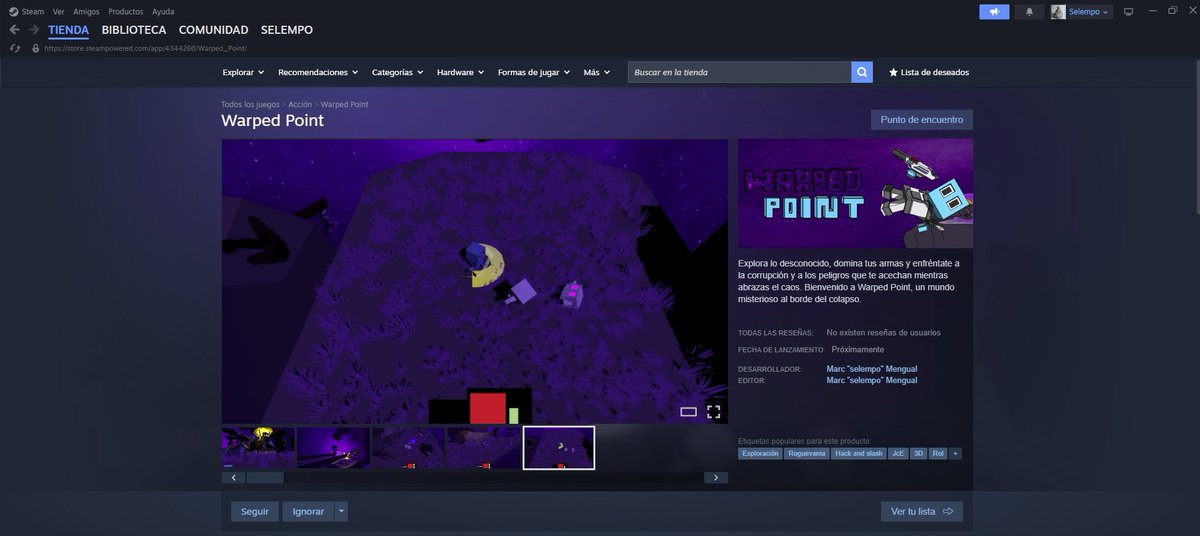Open editor Marc "selempo" Mengual link
This screenshot has width=1200, height=536.
click(x=872, y=380)
